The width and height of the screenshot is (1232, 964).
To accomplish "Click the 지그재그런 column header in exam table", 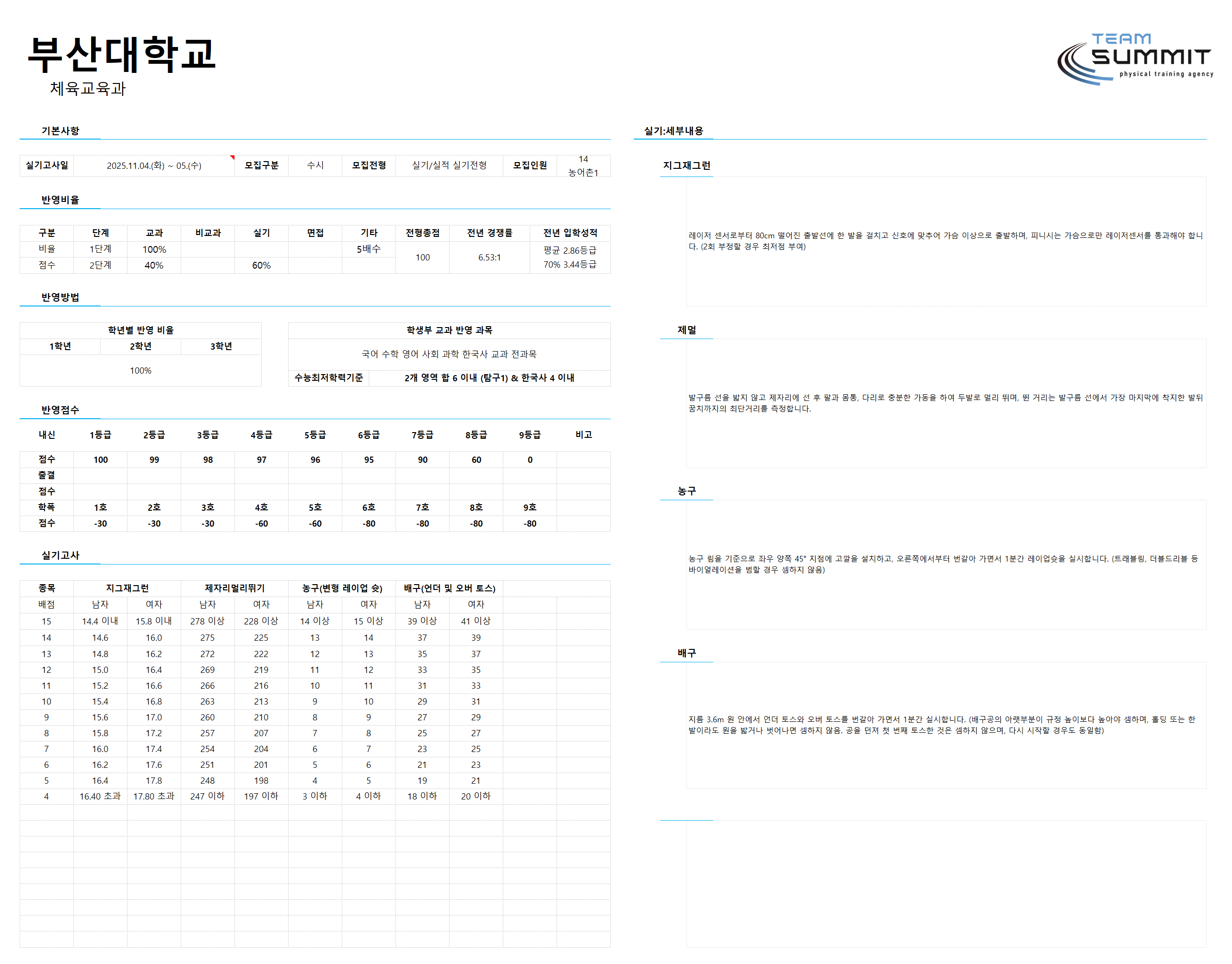I will [x=128, y=588].
